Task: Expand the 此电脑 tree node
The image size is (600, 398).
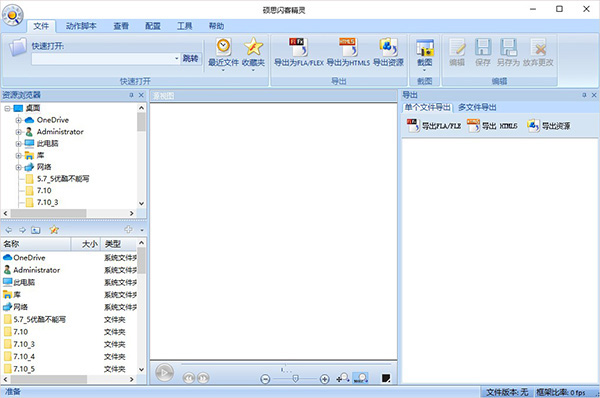Action: click(18, 144)
